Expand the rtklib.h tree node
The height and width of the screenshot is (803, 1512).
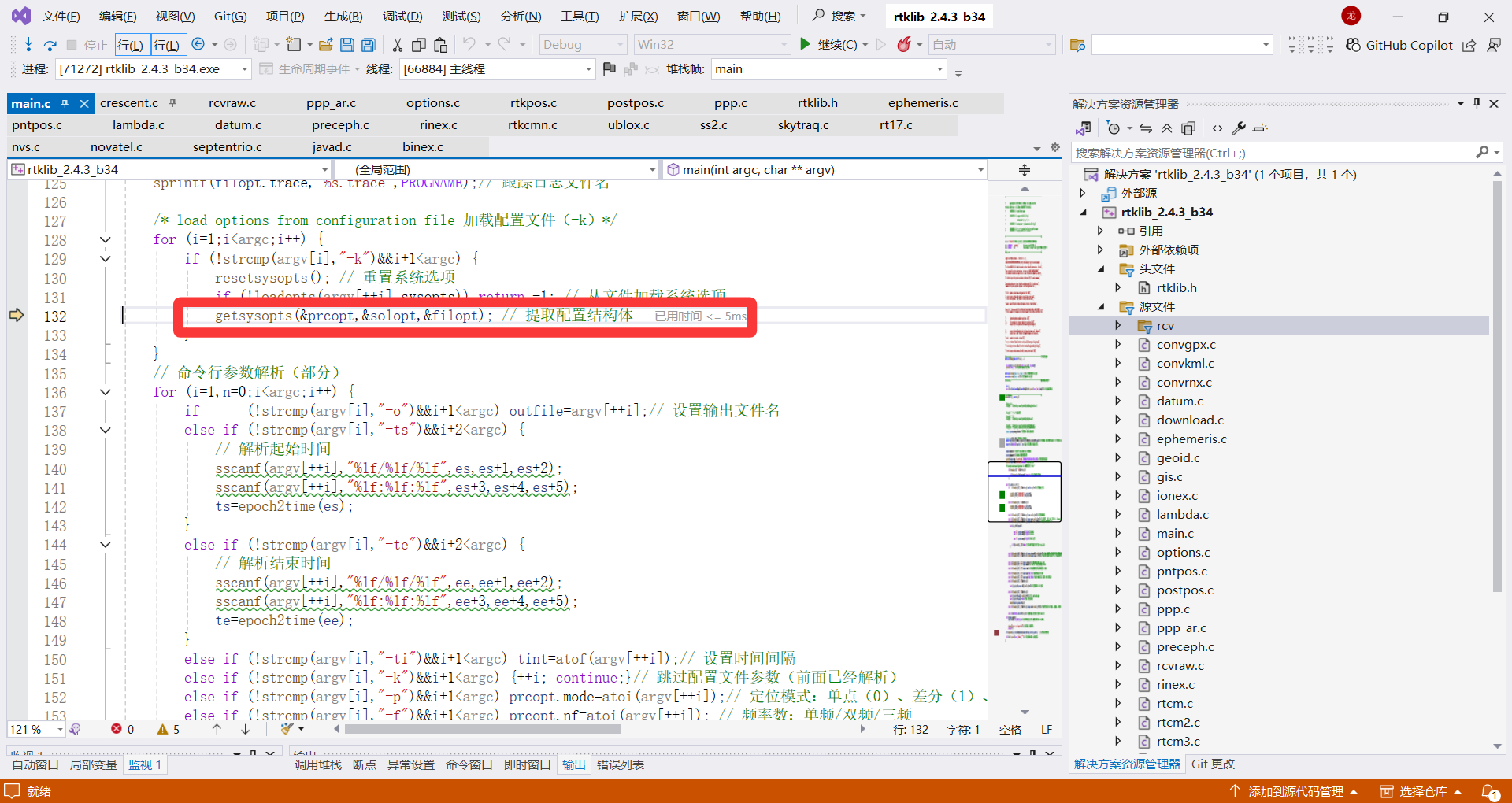(x=1117, y=287)
